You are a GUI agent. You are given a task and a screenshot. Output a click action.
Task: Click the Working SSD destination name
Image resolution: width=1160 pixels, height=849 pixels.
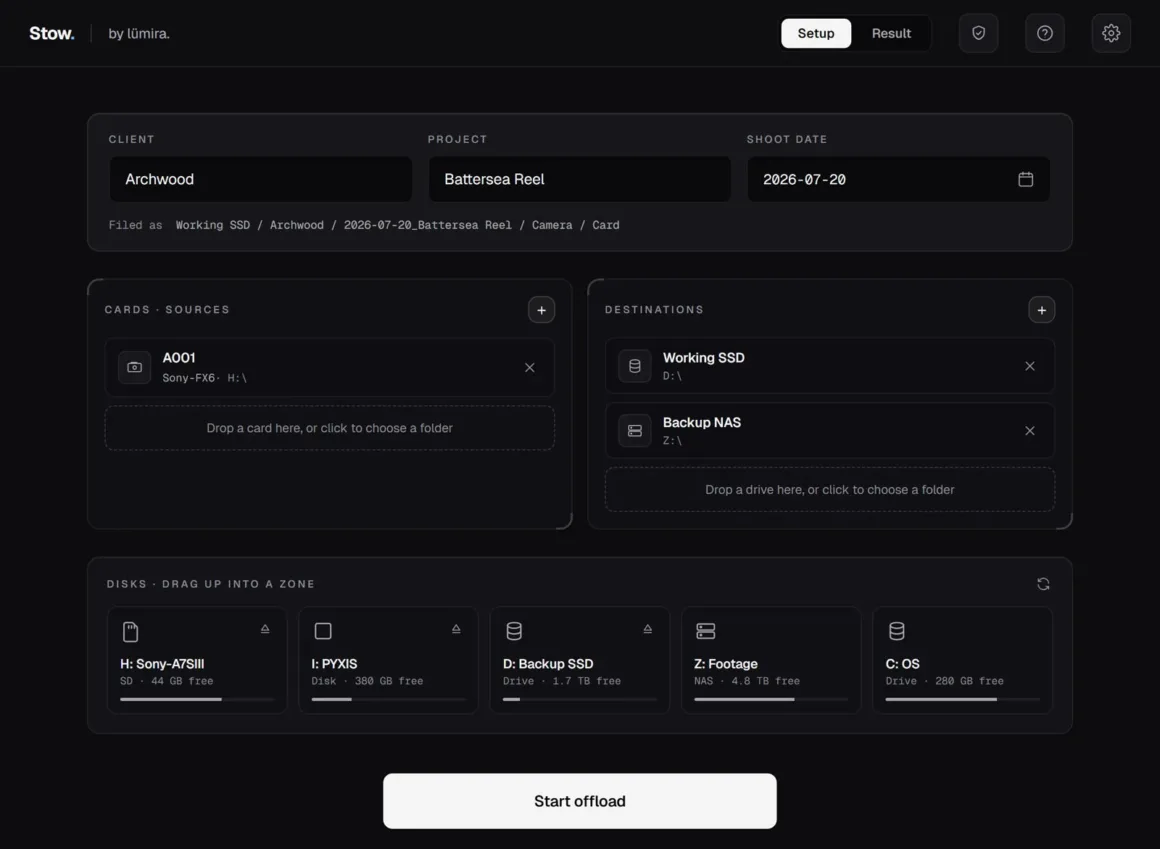(x=704, y=358)
